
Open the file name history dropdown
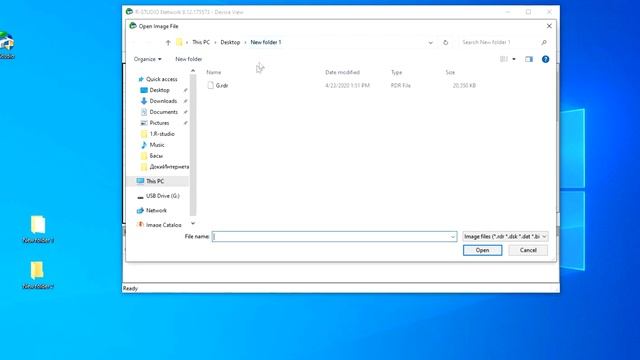pos(453,237)
